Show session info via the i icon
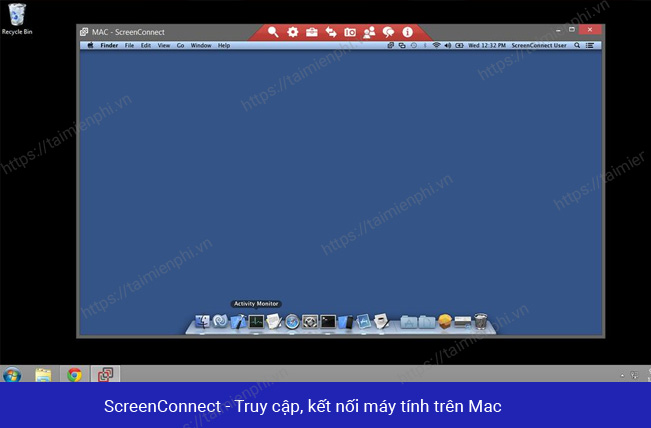This screenshot has width=651, height=428. click(408, 32)
